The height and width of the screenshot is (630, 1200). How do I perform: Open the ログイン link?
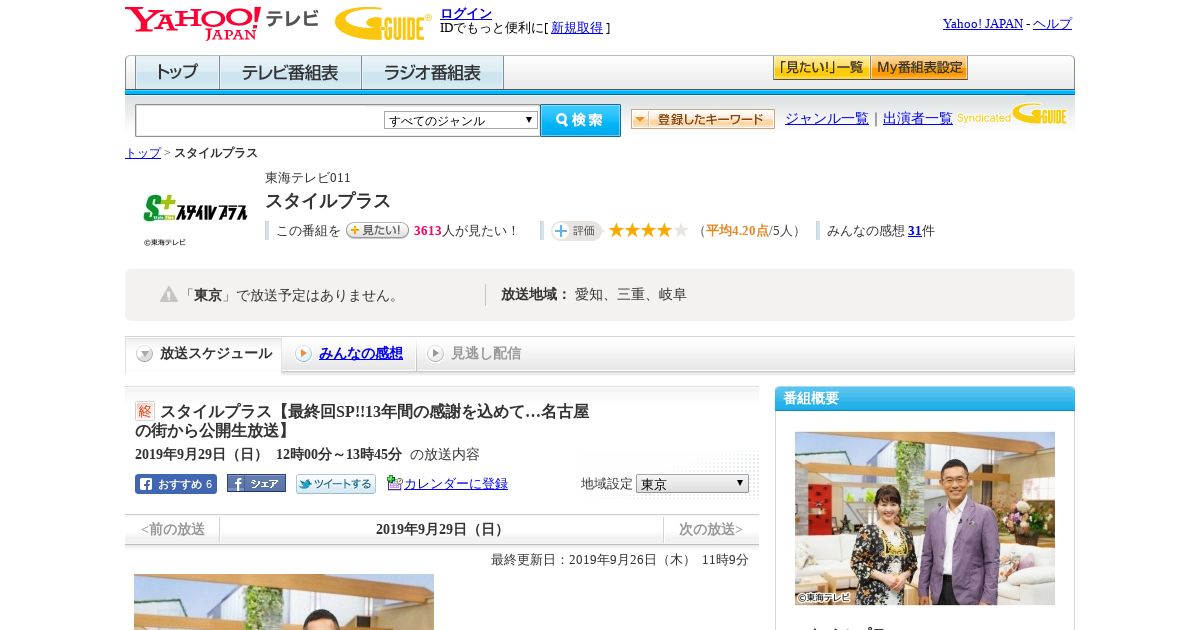(x=466, y=13)
